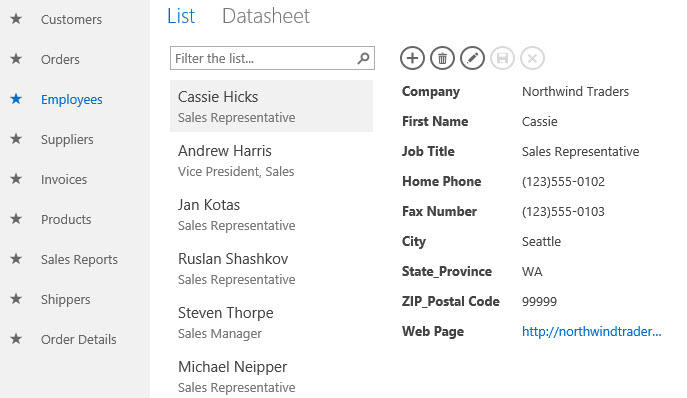Screen dimensions: 687x398
Task: Click the star icon beside Invoices
Action: click(x=16, y=179)
